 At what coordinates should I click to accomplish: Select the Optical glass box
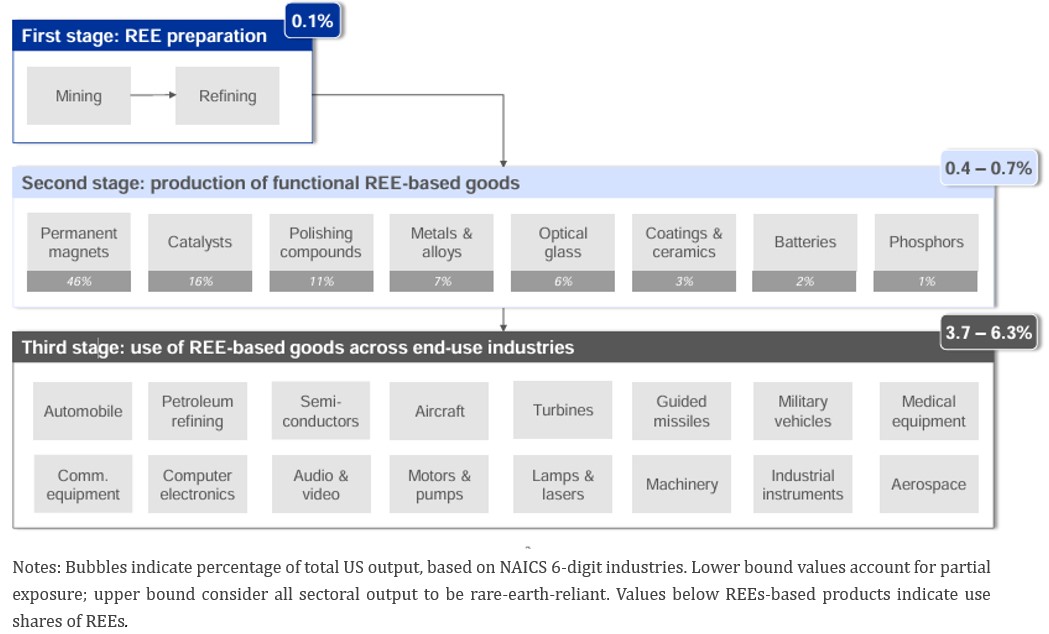coord(563,242)
